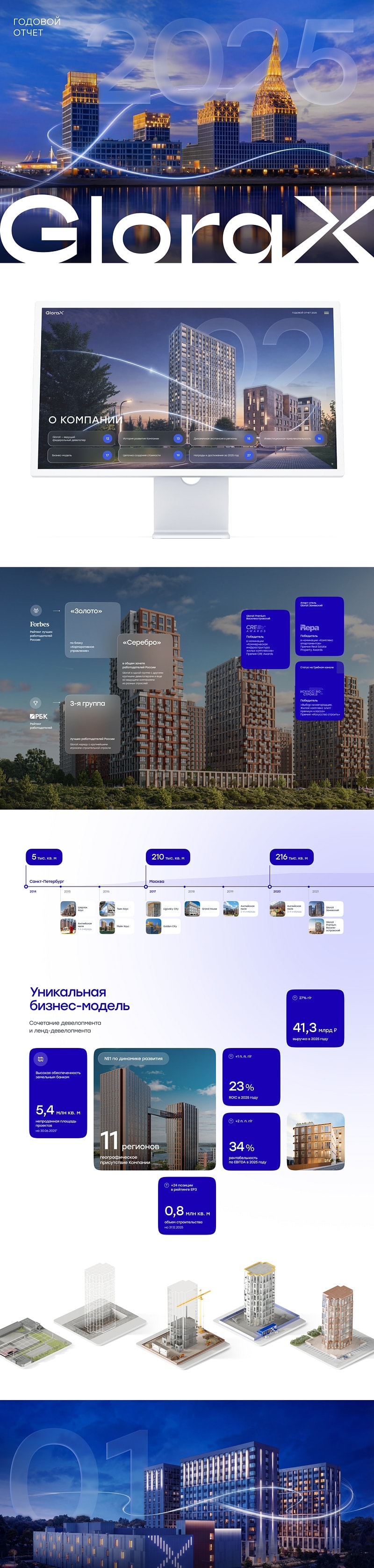Screen dimensions: 374x1568
Task: Select the 2016 timeline year
Action: 106,891
